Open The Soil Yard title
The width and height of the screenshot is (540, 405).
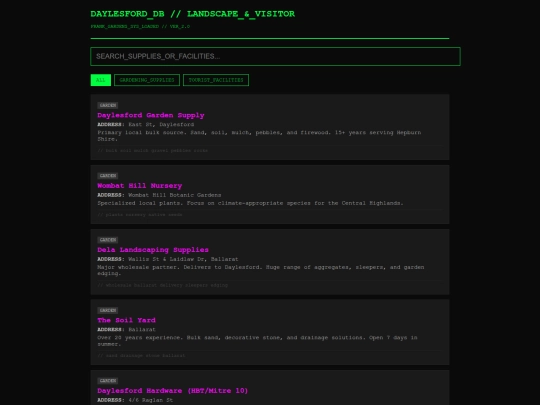(126, 320)
